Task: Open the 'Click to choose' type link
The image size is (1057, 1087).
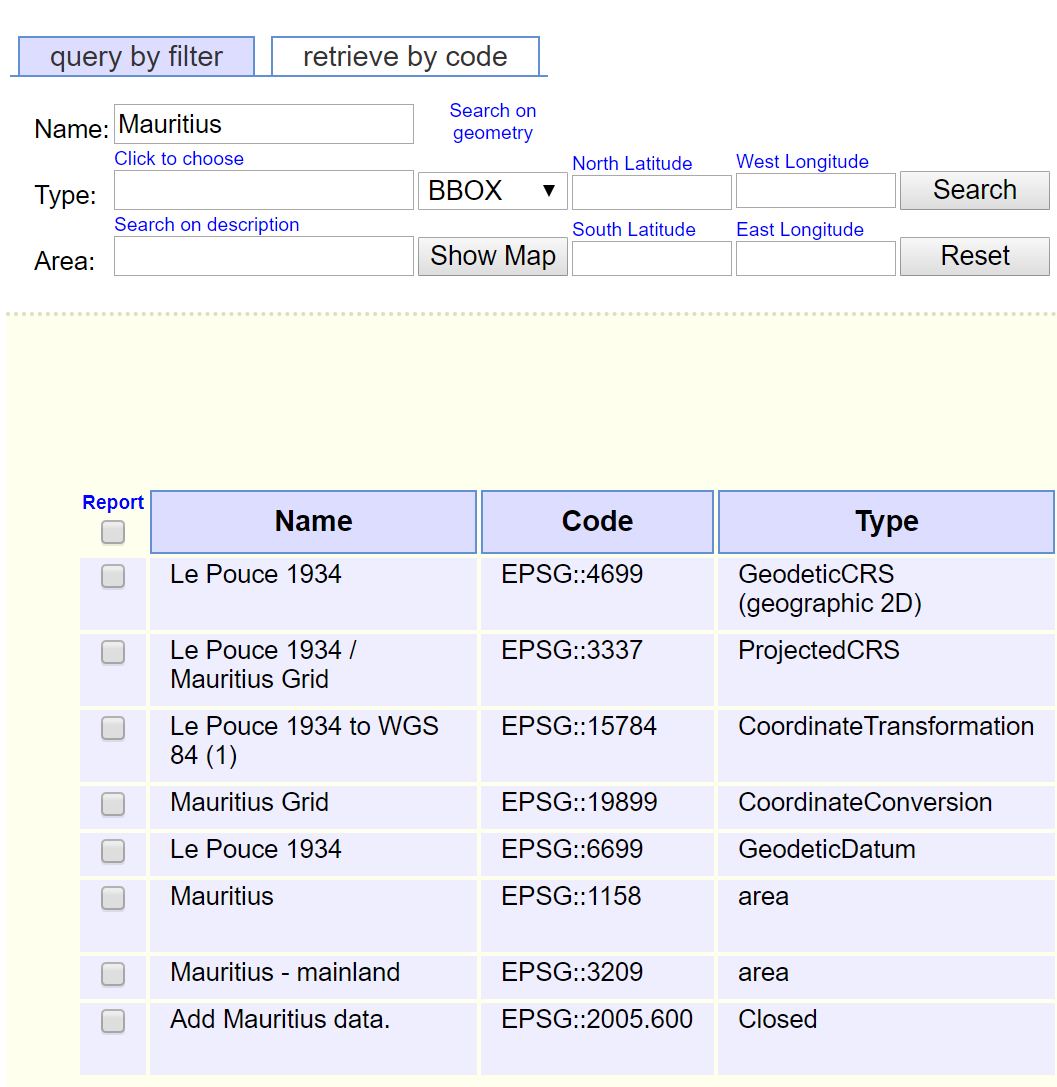Action: (x=179, y=159)
